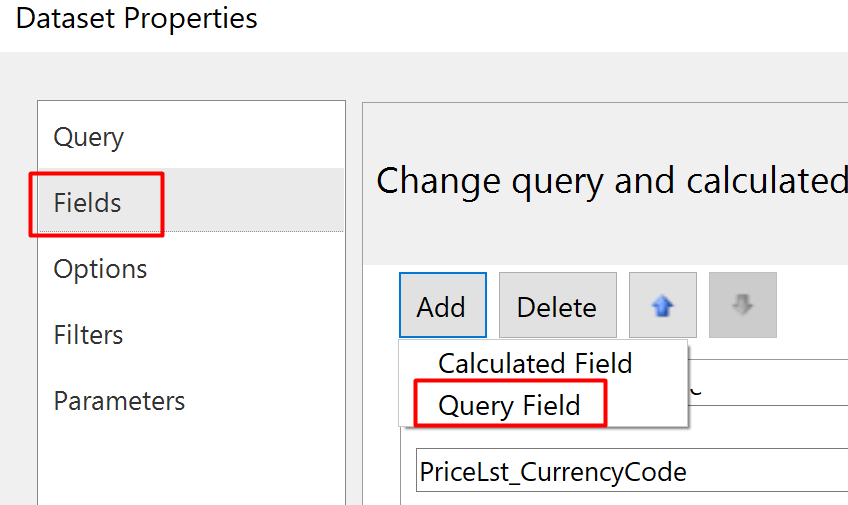Go to the Filters page
This screenshot has width=848, height=505.
89,335
